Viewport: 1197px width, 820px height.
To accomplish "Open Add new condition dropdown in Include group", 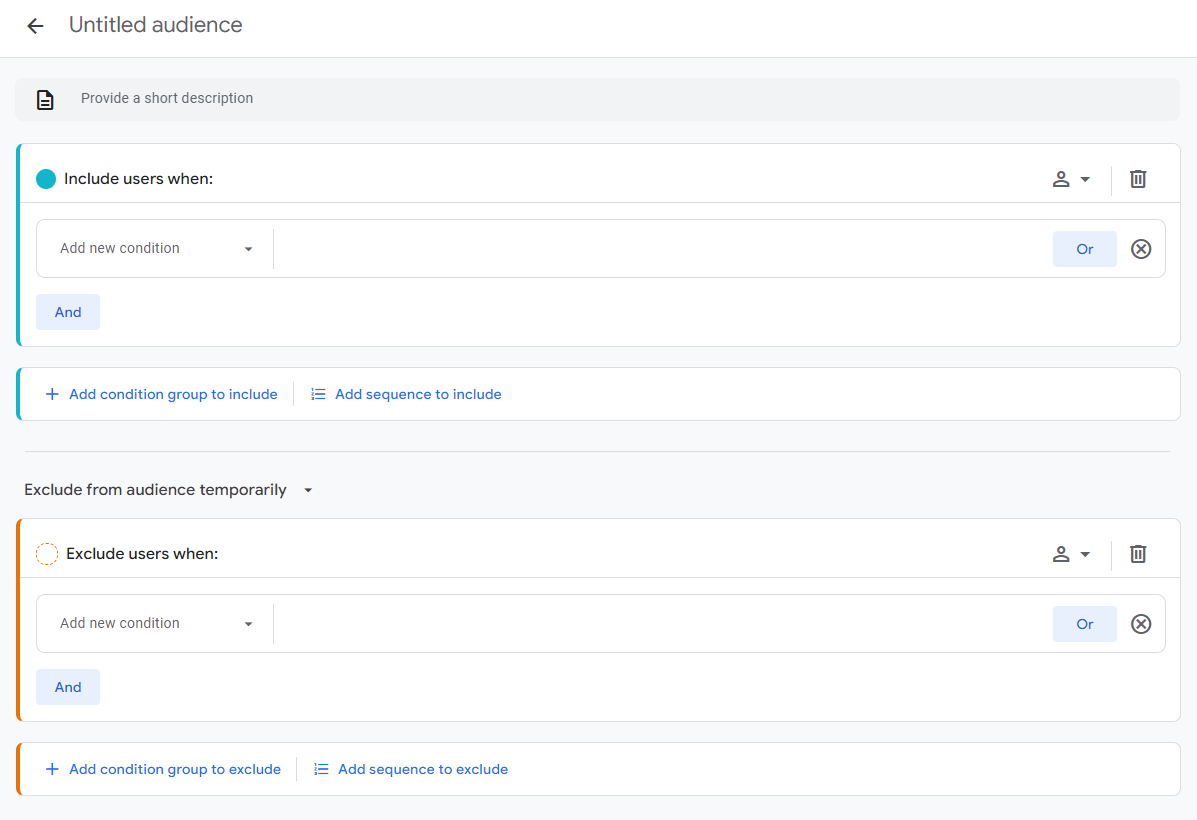I will pos(156,249).
